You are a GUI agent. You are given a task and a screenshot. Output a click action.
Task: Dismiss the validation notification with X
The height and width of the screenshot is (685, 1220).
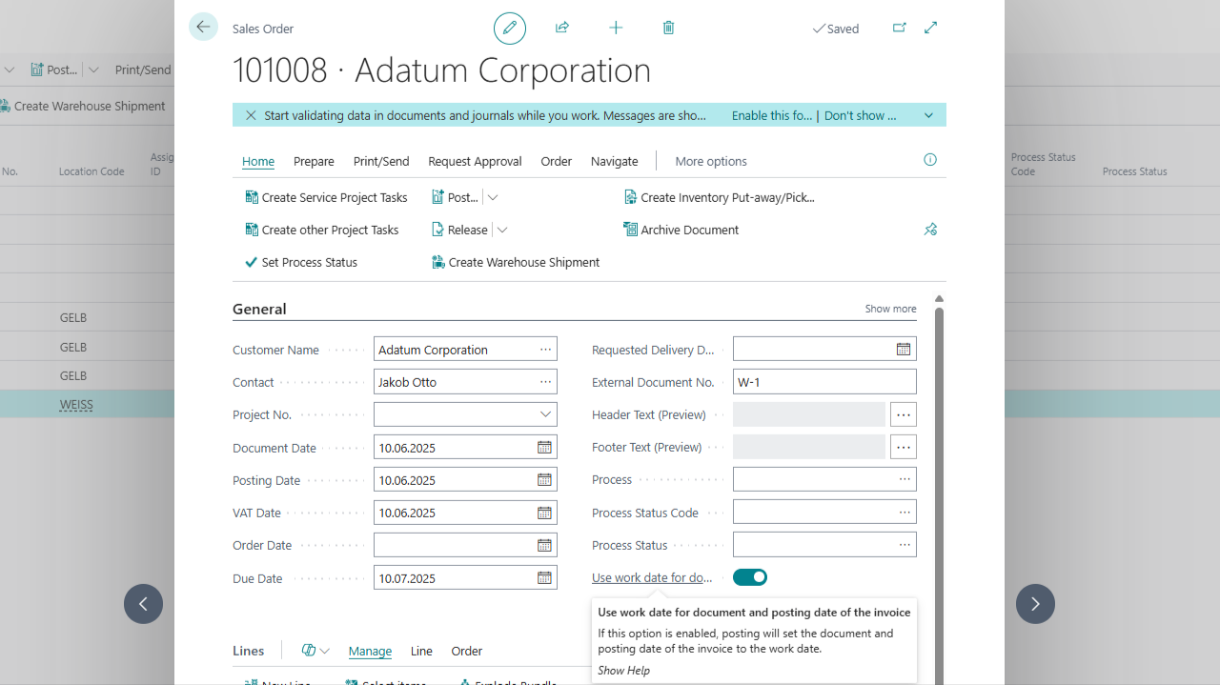point(251,115)
